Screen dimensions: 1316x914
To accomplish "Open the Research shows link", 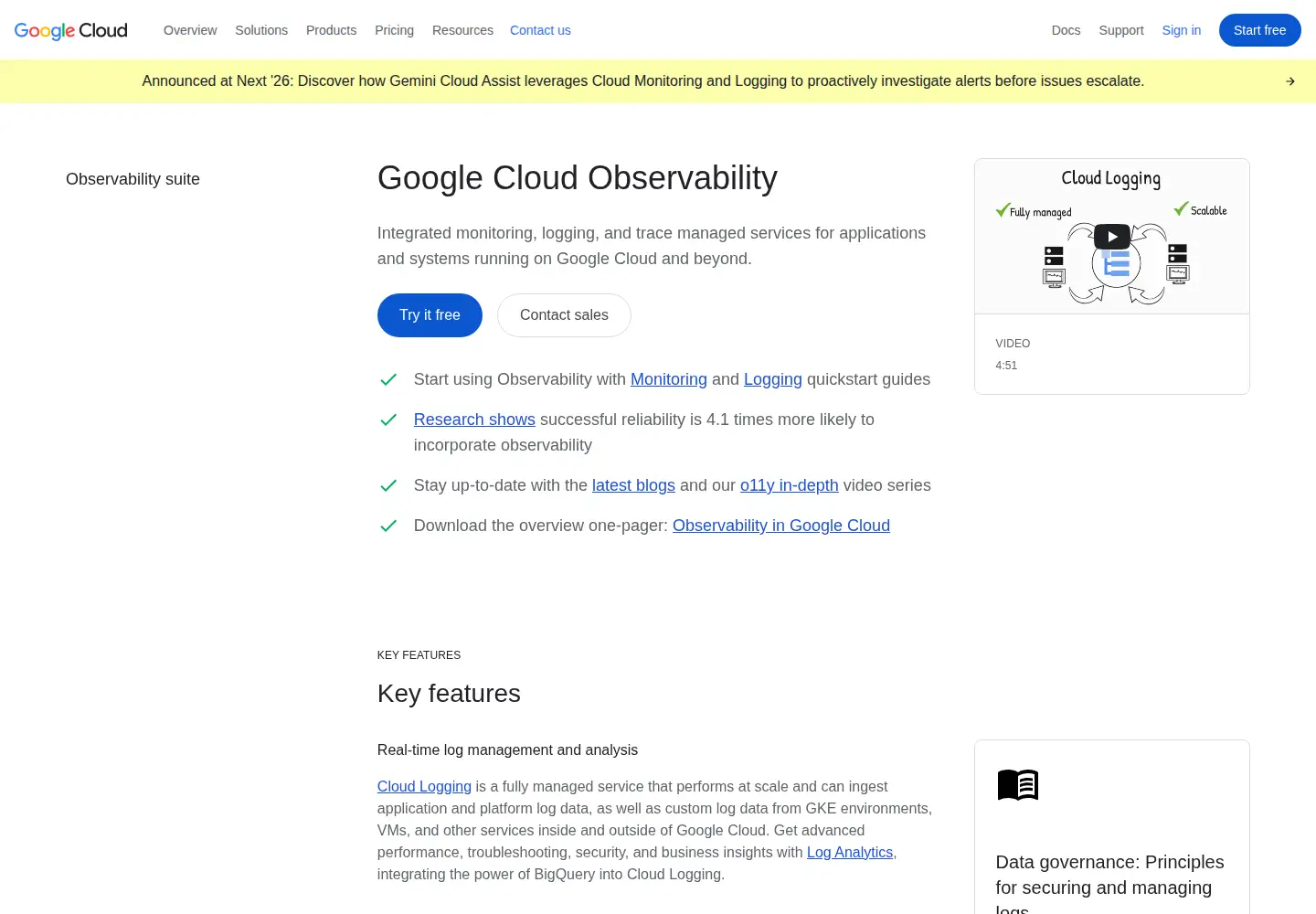I will tap(474, 420).
